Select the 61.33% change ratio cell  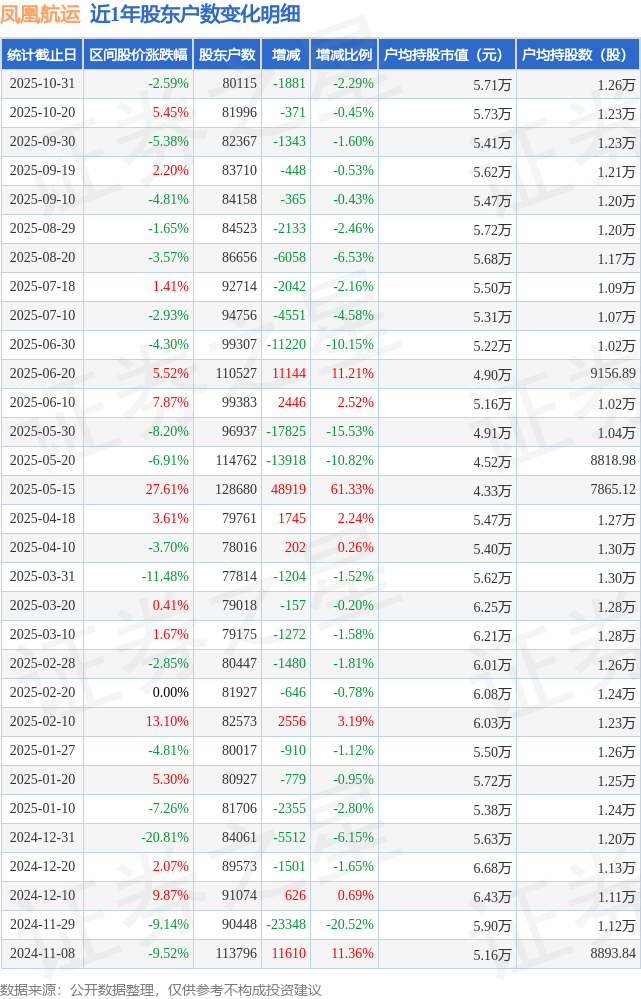[x=352, y=490]
